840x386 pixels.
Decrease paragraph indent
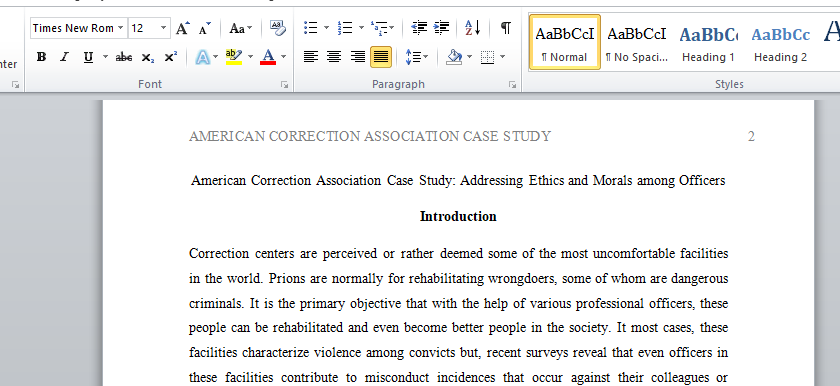(418, 28)
